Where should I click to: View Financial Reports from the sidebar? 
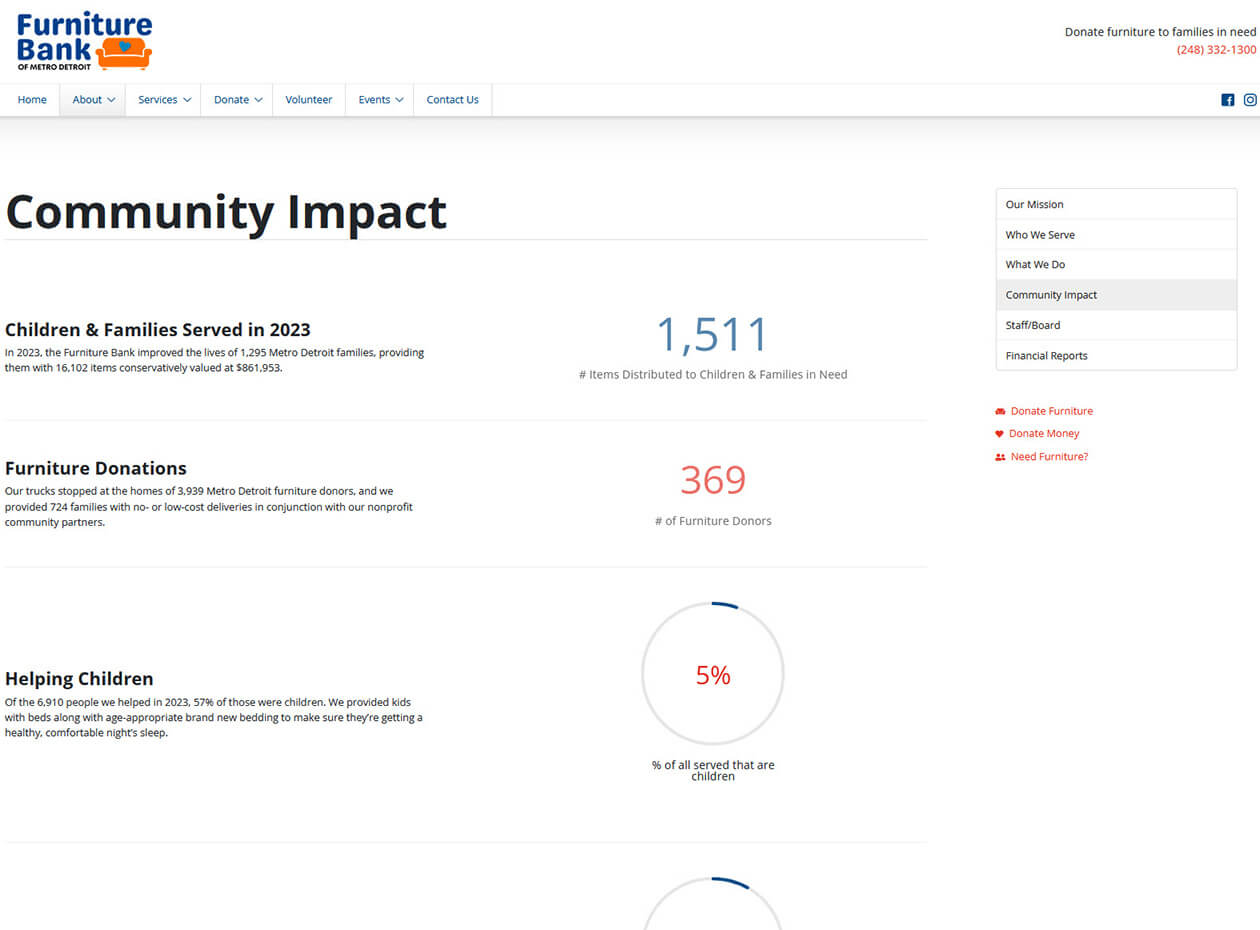[1046, 356]
